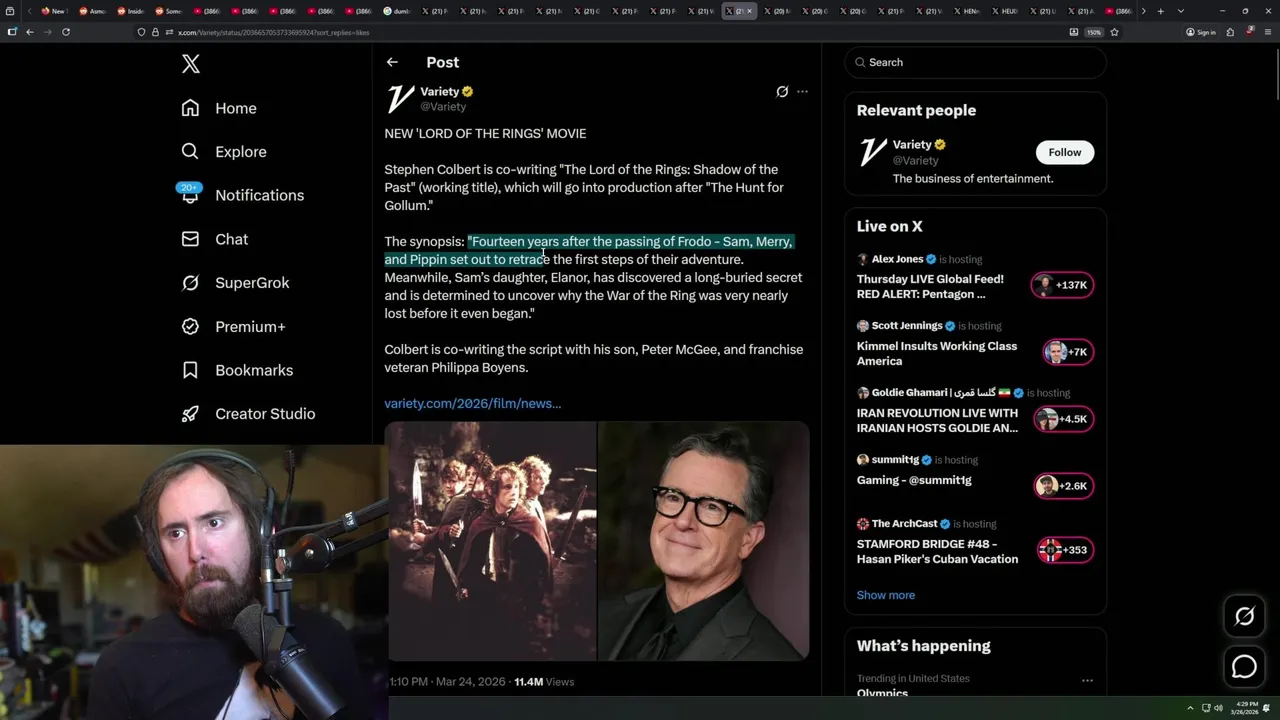Click the X logo in the sidebar
Screen dimensions: 1280x720
click(x=190, y=65)
